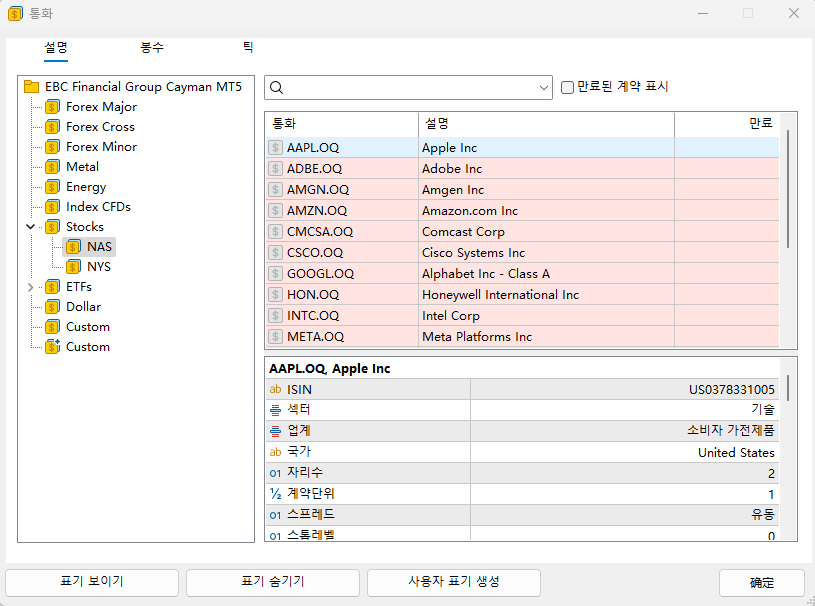This screenshot has height=606, width=815.
Task: Click the NYS subgroup icon
Action: (73, 267)
